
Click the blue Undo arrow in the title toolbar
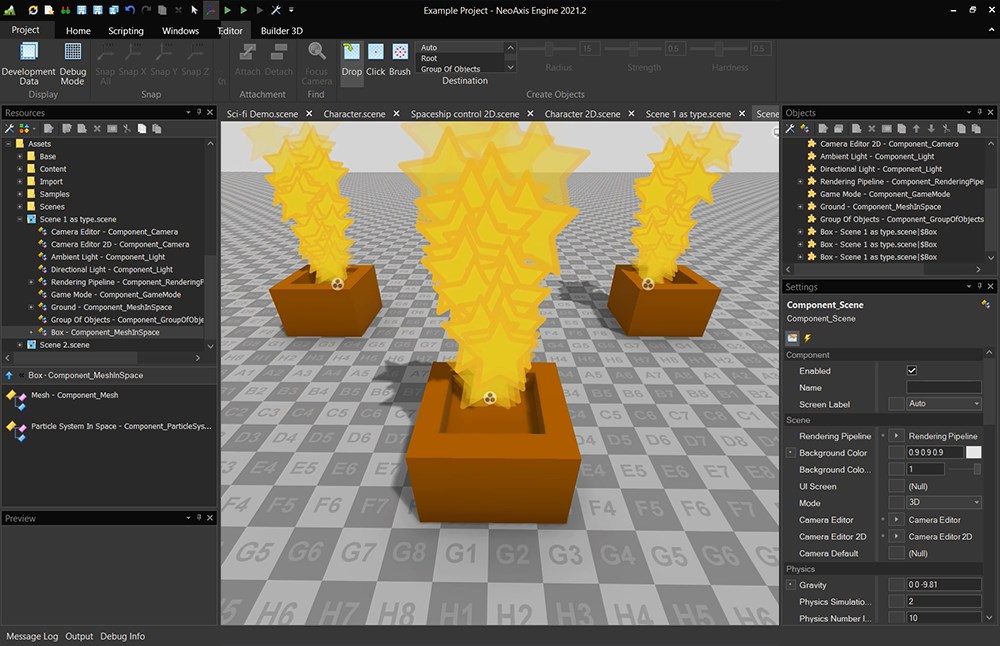[130, 10]
